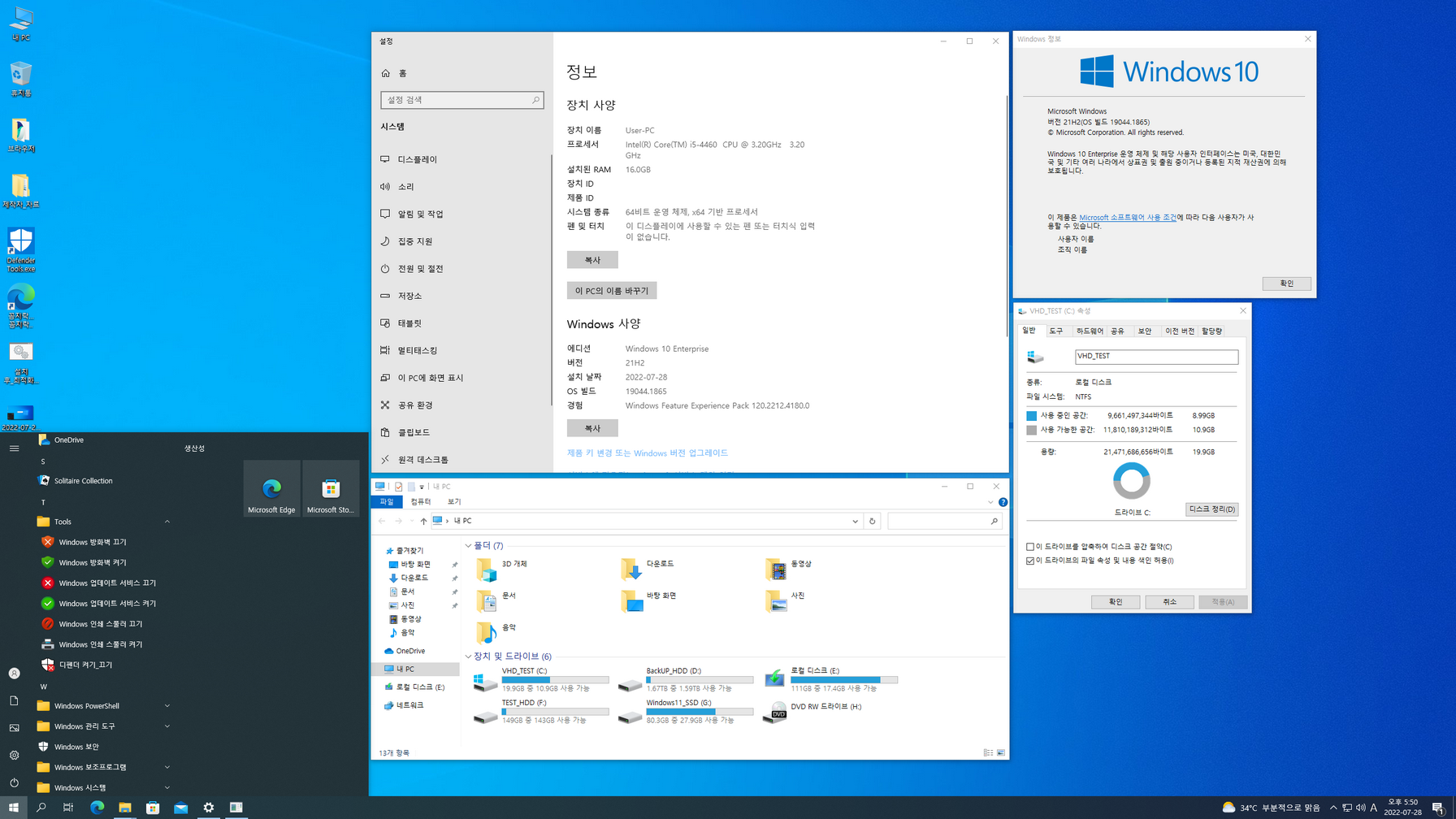This screenshot has height=819, width=1456.
Task: Click the Explorer search box
Action: click(943, 521)
